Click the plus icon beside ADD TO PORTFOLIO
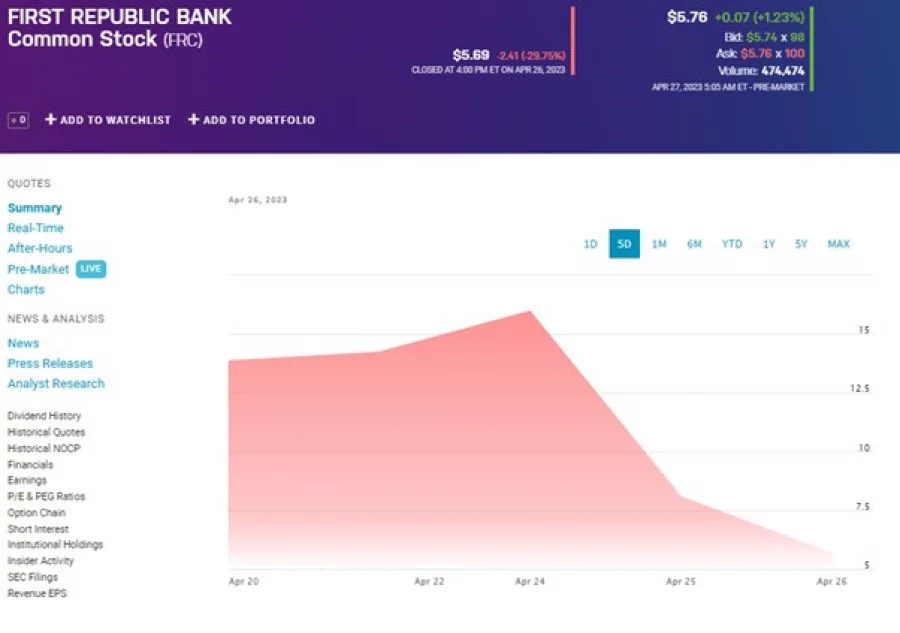 tap(192, 119)
